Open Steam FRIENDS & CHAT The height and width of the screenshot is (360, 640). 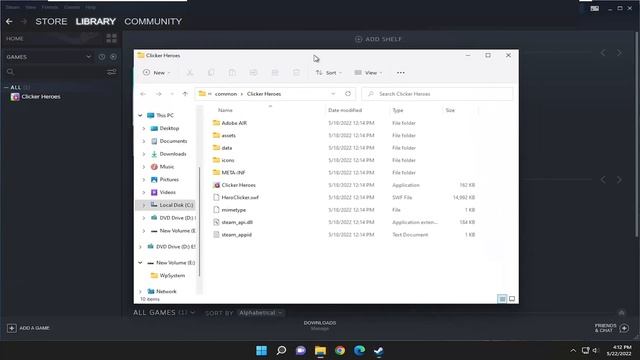(x=611, y=328)
